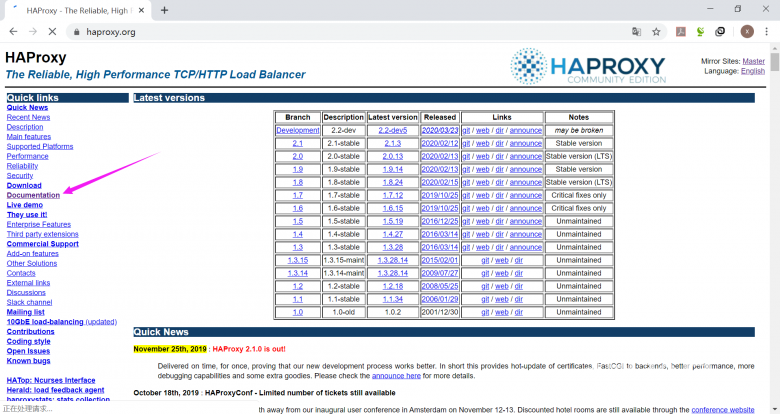780x414 pixels.
Task: Open the dir link in the 1.2 row
Action: point(518,286)
